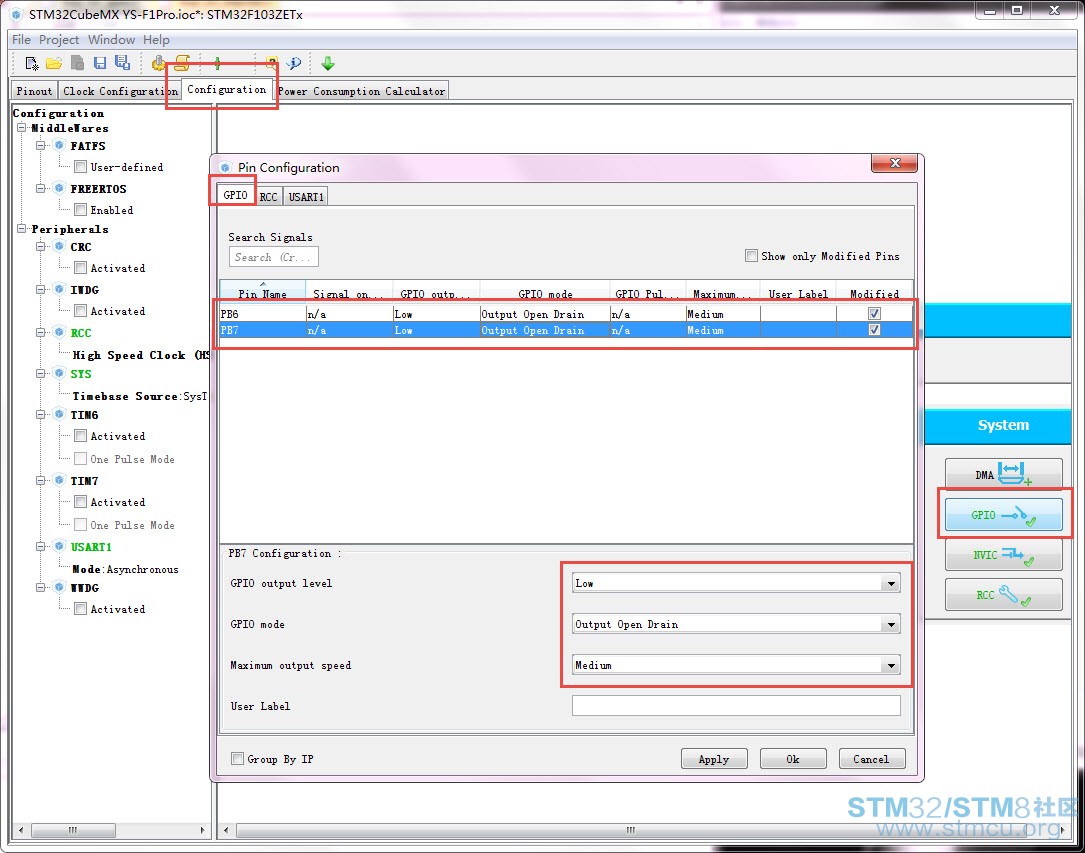Close the Pin Configuration dialog
This screenshot has height=853, width=1085.
point(895,163)
